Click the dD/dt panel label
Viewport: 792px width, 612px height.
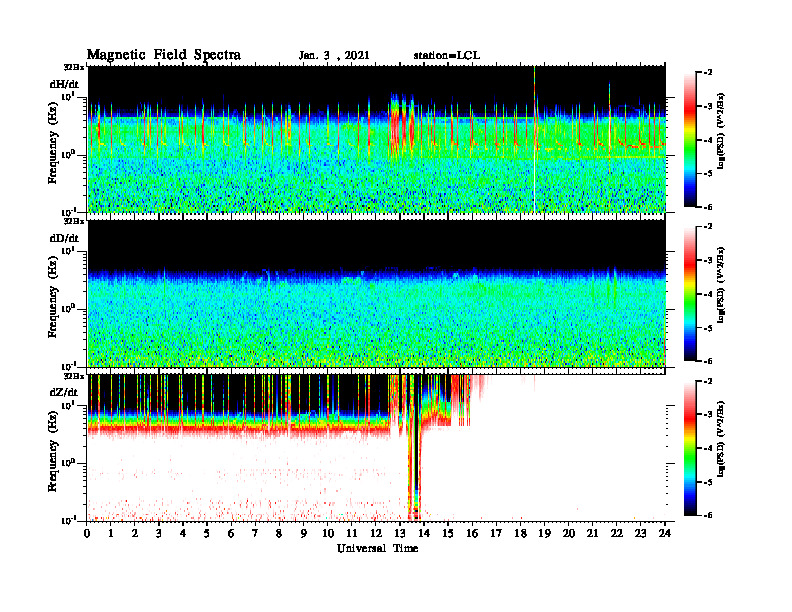click(64, 238)
